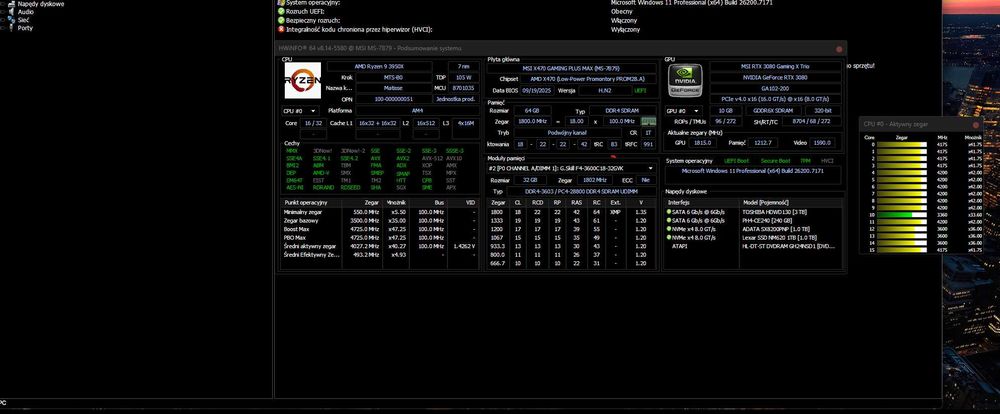Click the green status dot for PH4-CE240 drive

click(x=669, y=220)
